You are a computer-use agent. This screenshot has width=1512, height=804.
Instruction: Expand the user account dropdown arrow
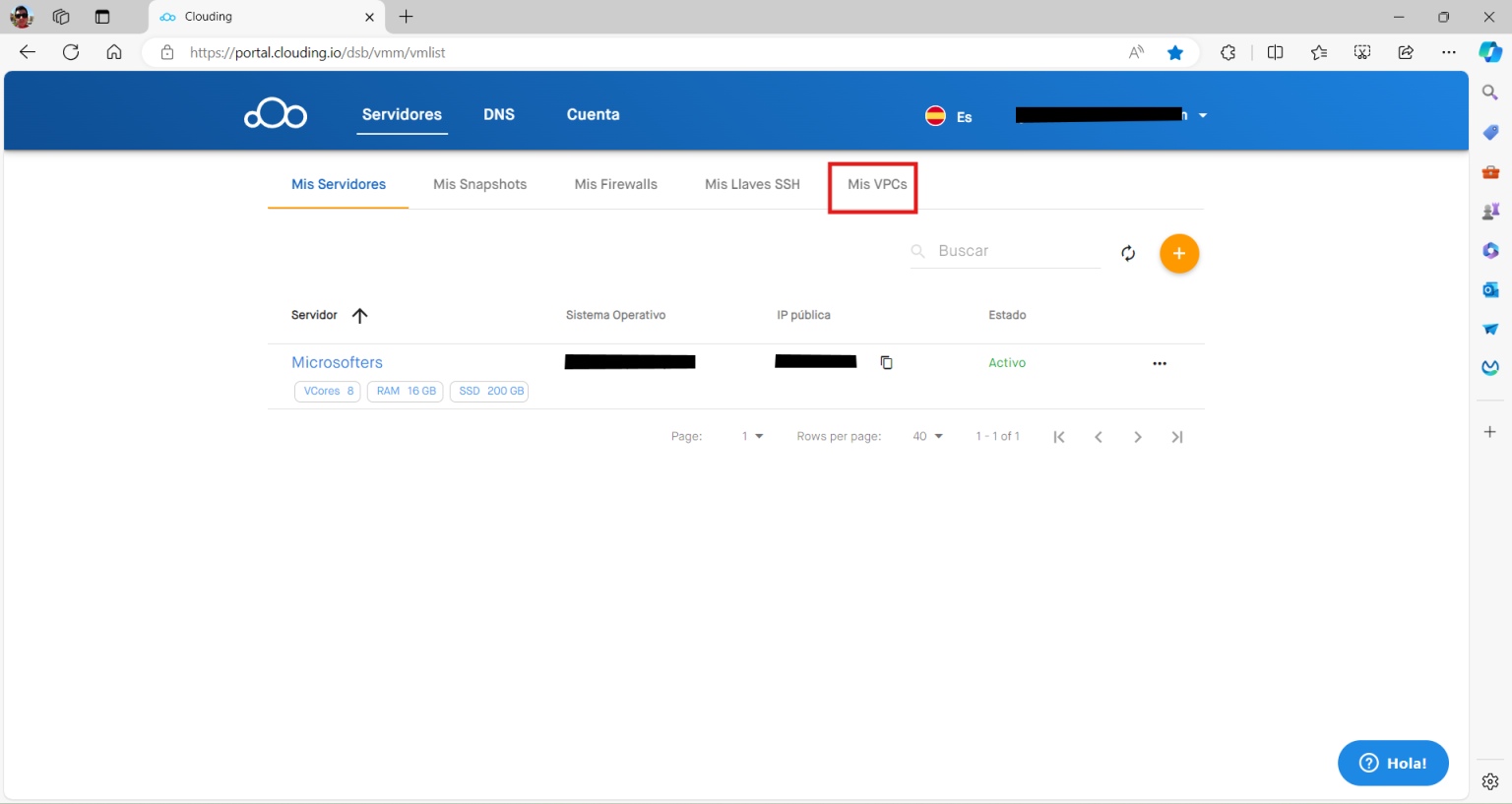(1203, 115)
